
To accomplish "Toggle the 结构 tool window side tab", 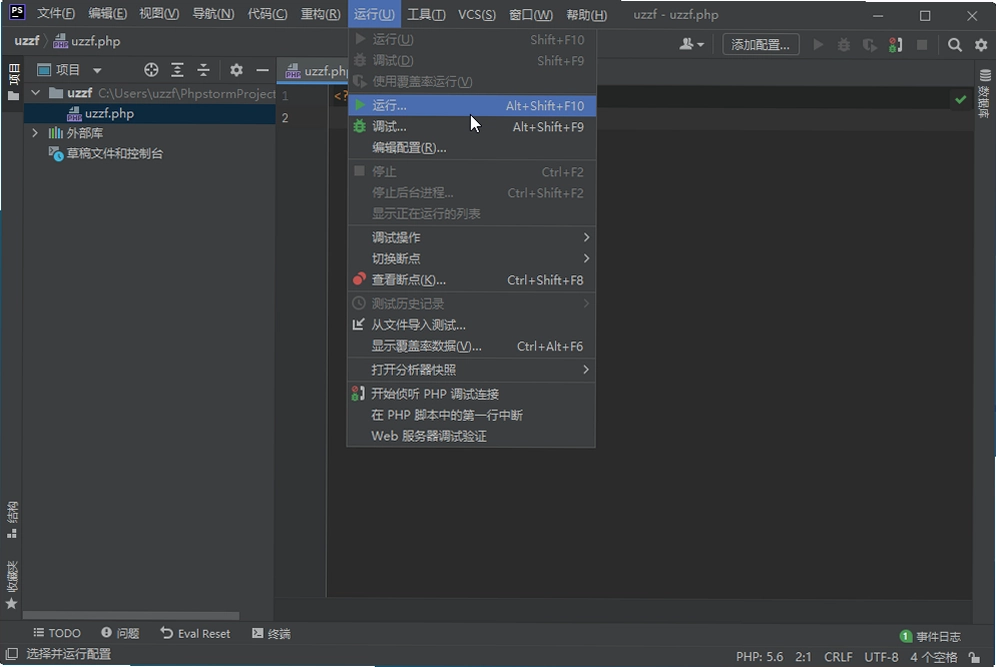I will pos(12,520).
